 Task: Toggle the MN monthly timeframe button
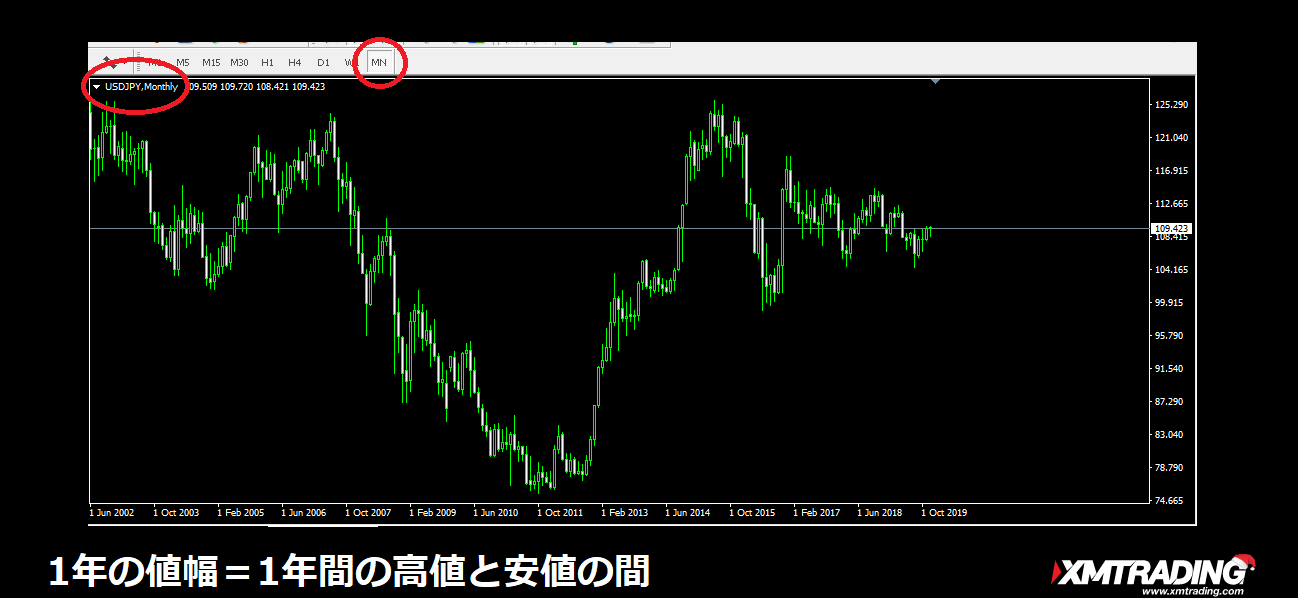(379, 62)
